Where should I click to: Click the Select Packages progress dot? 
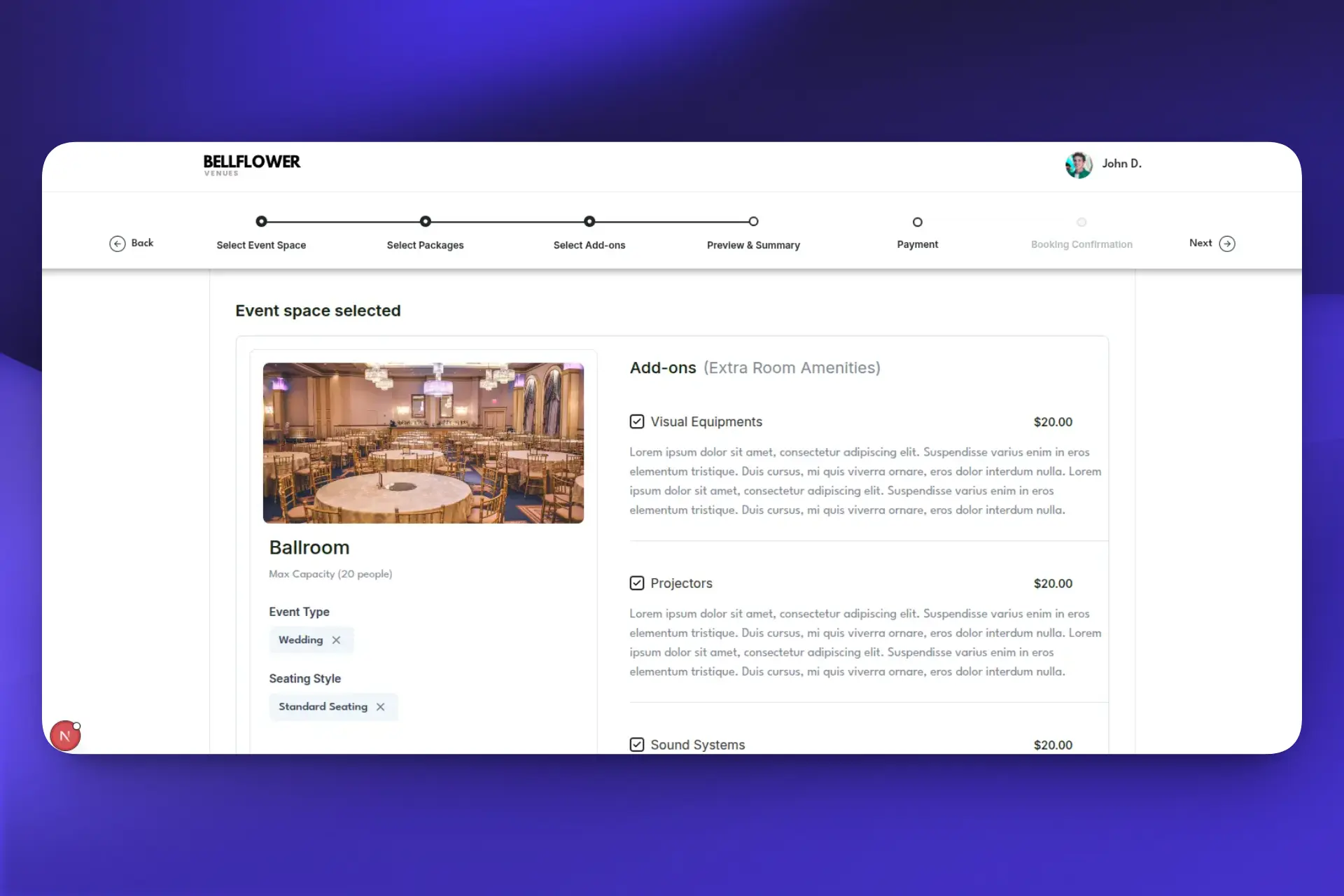click(425, 221)
